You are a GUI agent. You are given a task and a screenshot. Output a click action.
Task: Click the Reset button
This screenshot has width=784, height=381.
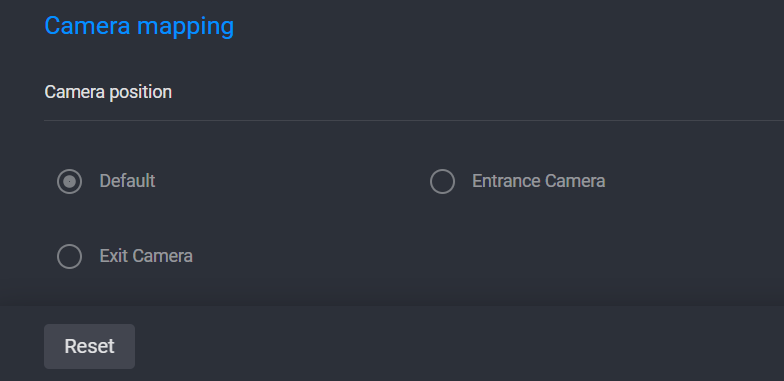pyautogui.click(x=90, y=346)
